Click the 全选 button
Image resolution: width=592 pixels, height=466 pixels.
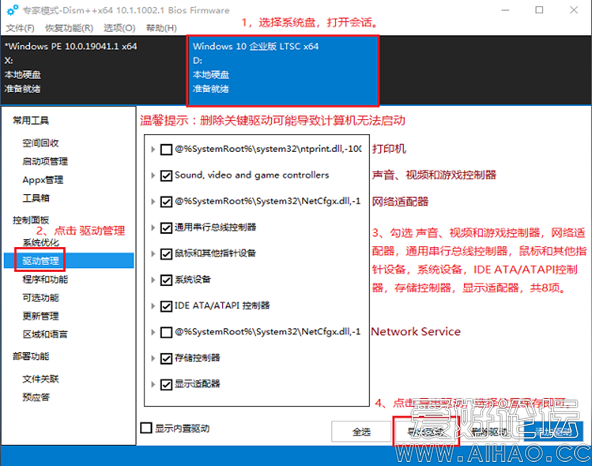[361, 432]
